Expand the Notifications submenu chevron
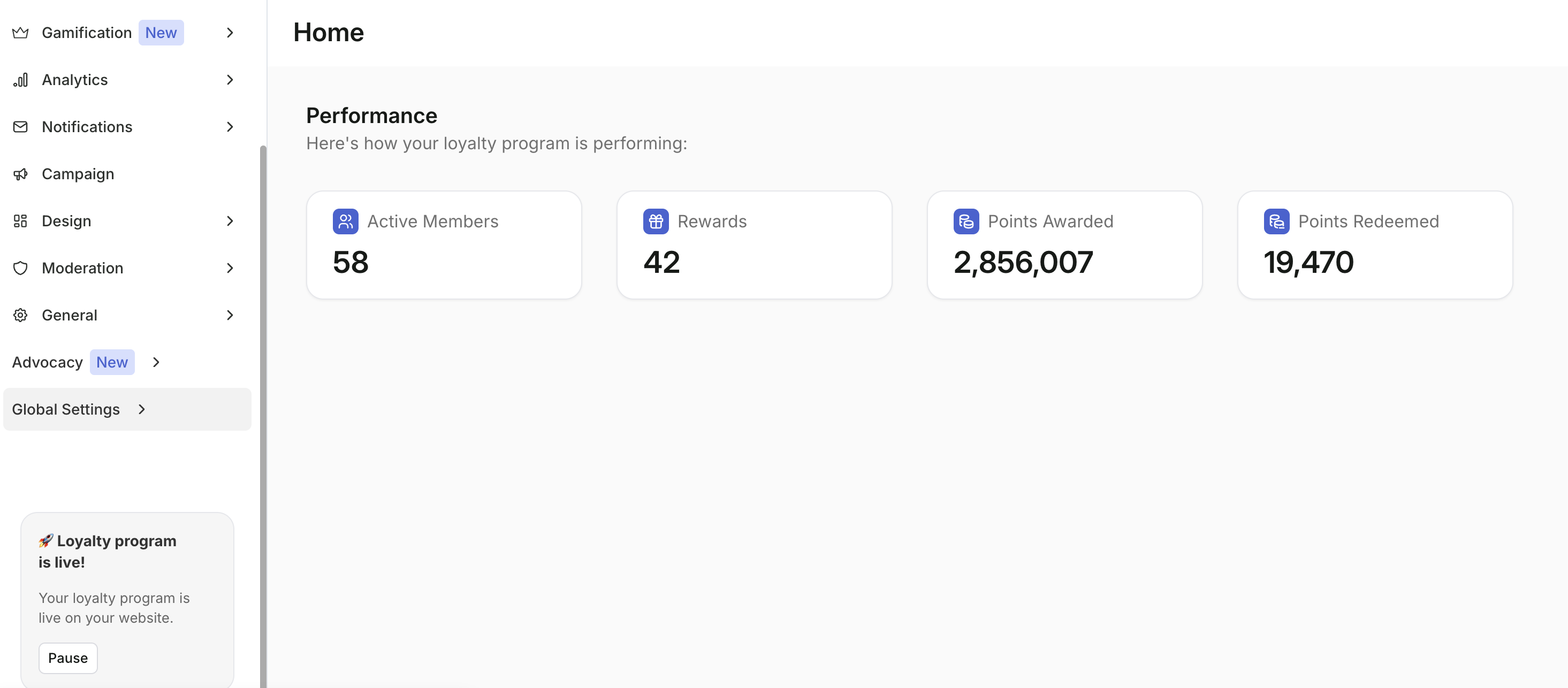The image size is (1568, 688). click(230, 127)
